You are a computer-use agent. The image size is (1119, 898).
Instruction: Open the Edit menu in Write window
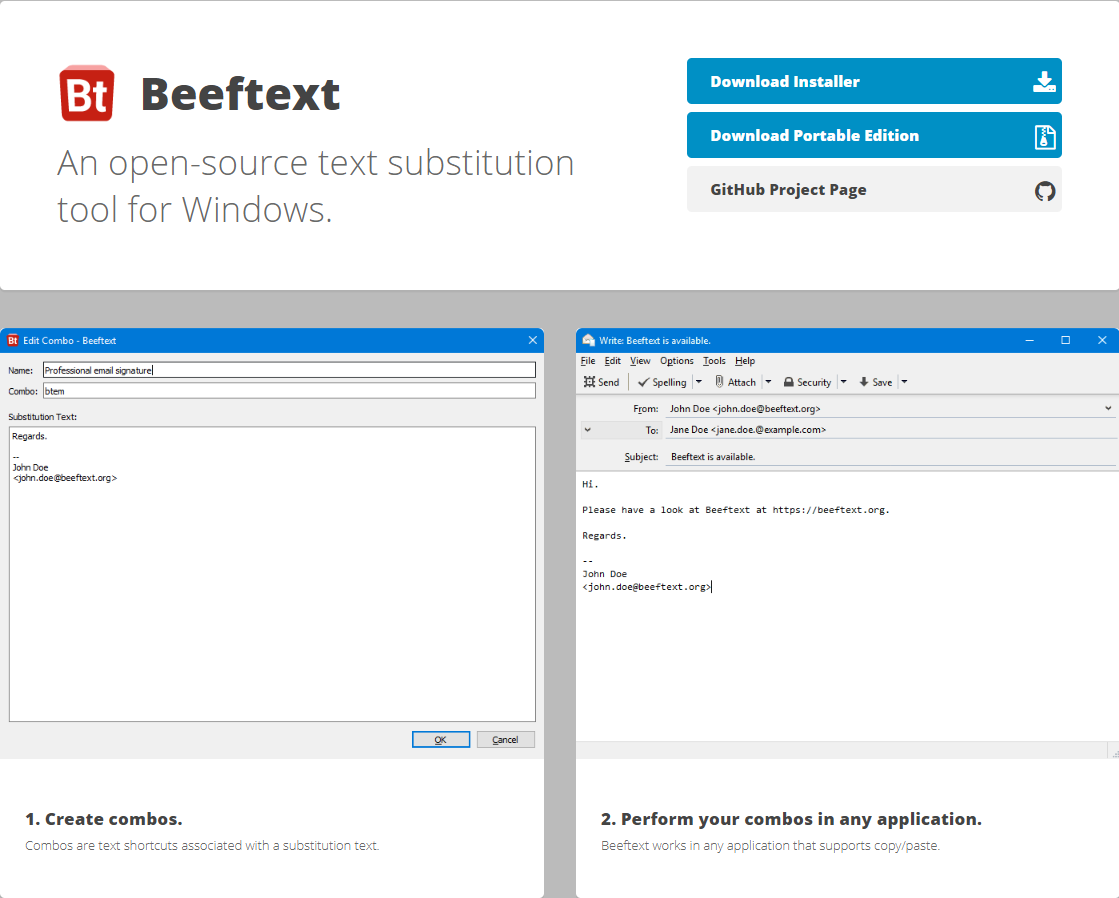612,361
